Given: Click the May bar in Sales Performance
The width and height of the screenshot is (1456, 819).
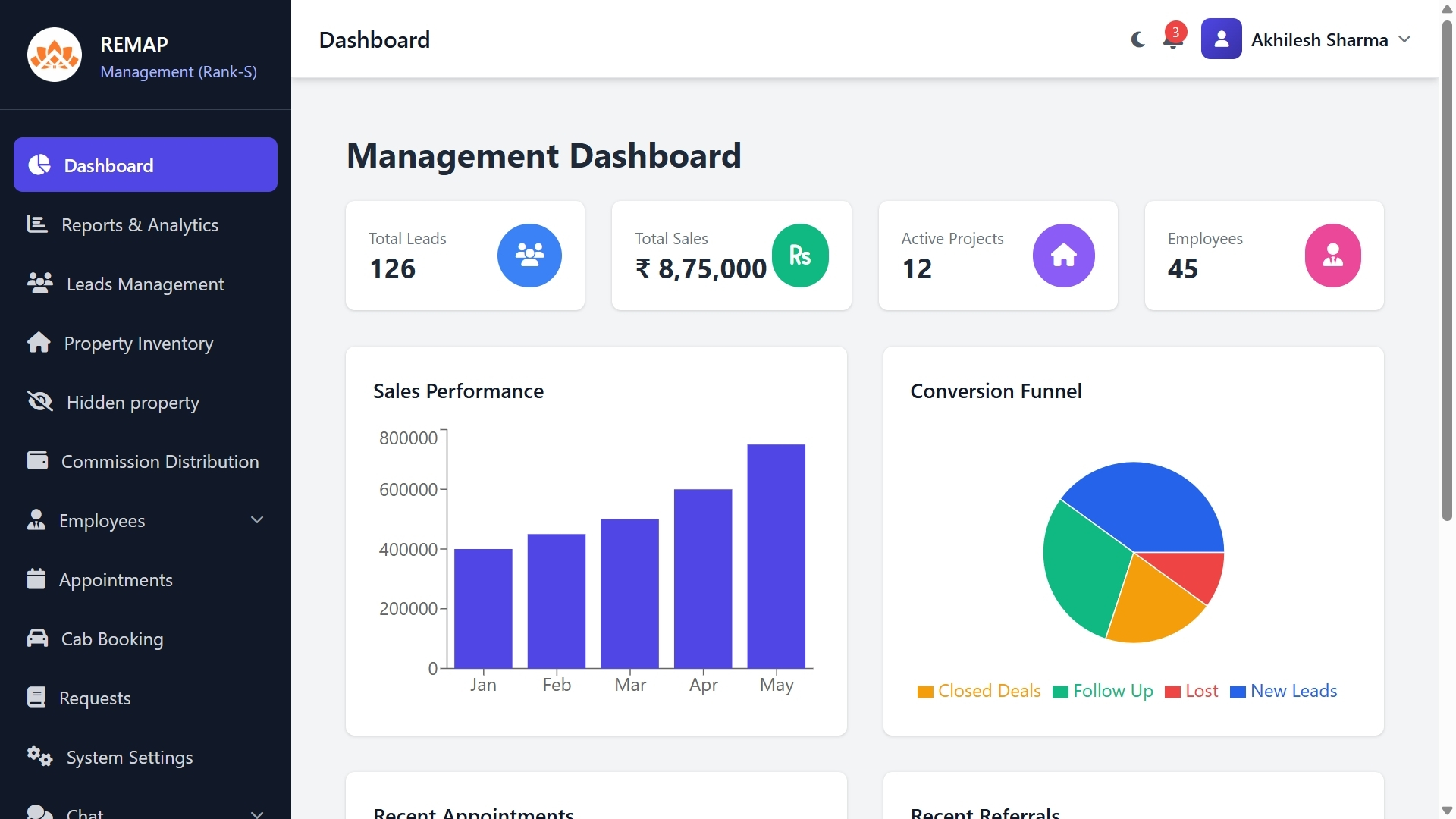Looking at the screenshot, I should 776,556.
